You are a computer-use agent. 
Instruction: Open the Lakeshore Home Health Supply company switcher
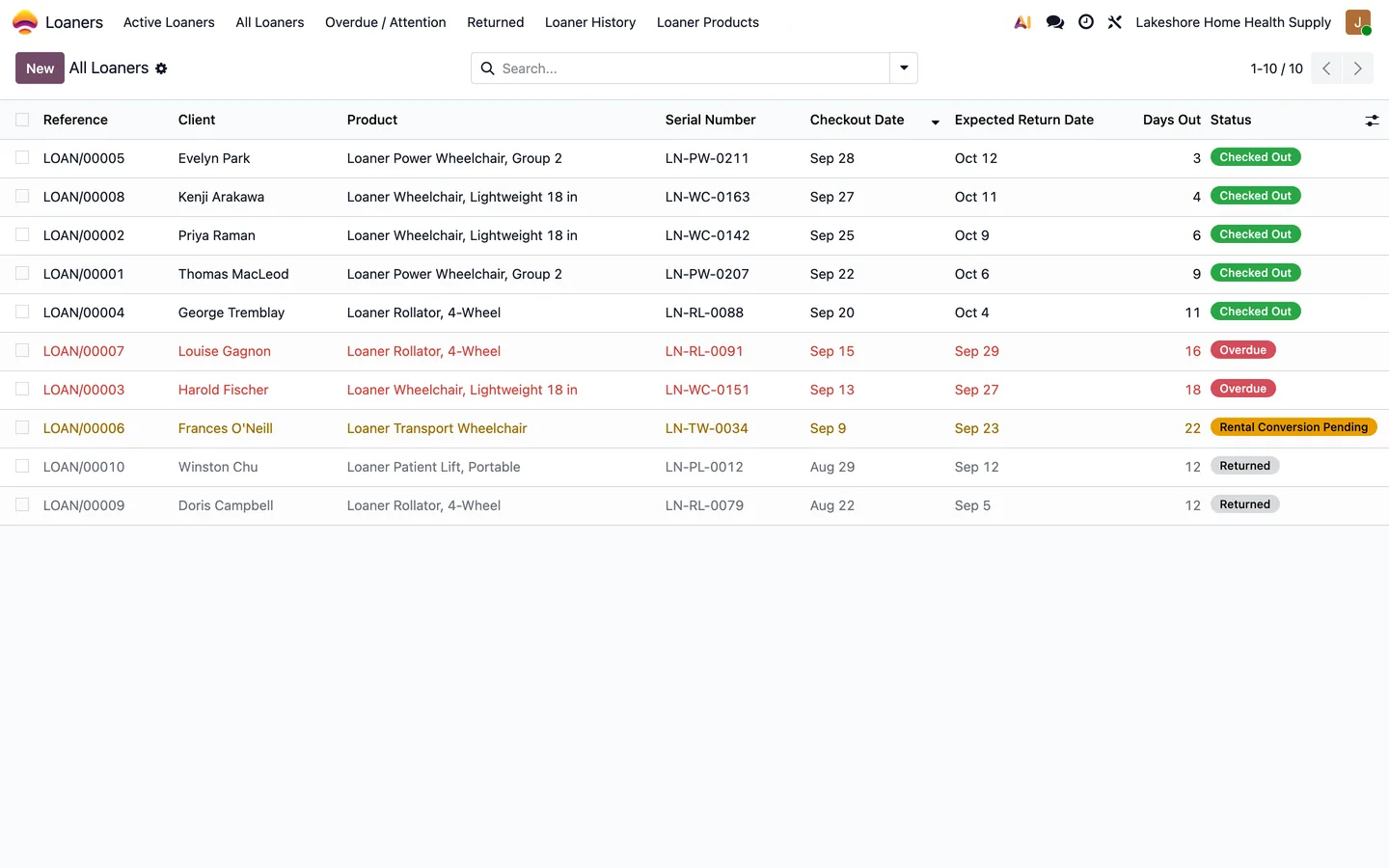click(1233, 22)
